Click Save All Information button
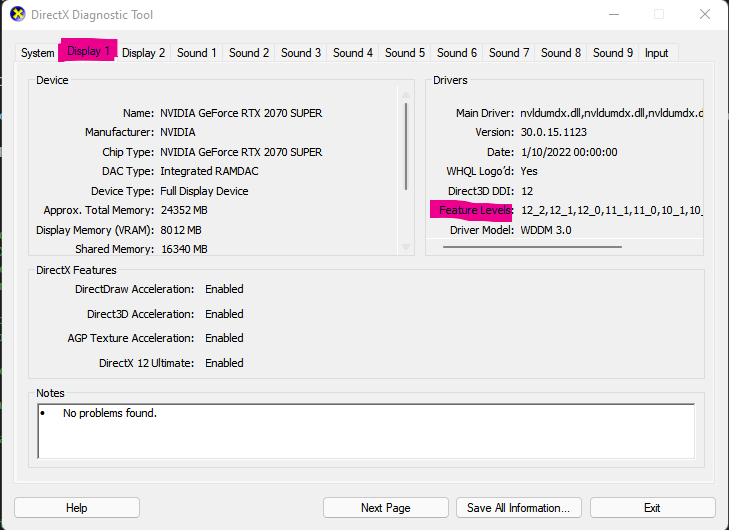 [518, 508]
